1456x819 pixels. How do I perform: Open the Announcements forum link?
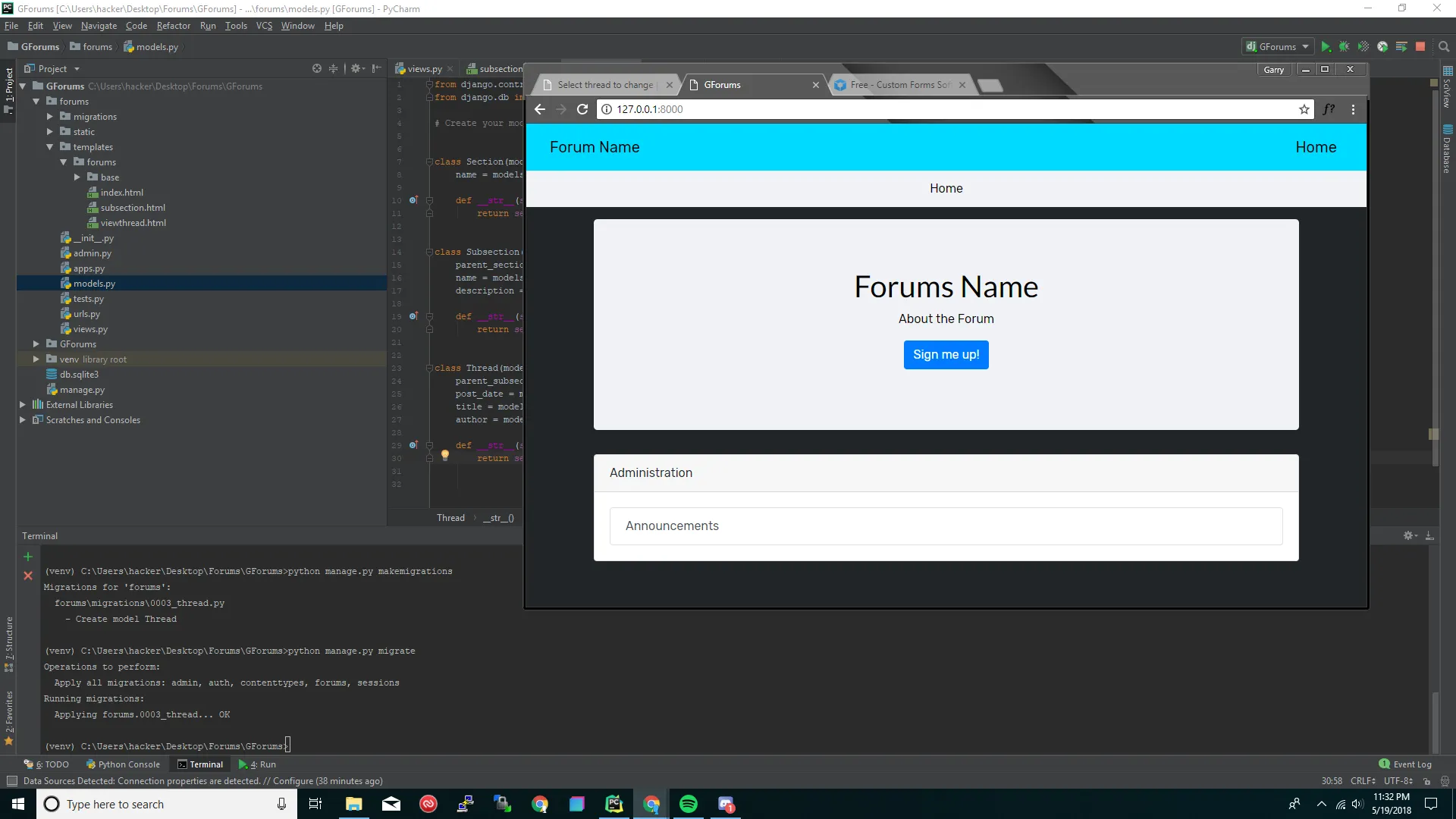coord(672,526)
